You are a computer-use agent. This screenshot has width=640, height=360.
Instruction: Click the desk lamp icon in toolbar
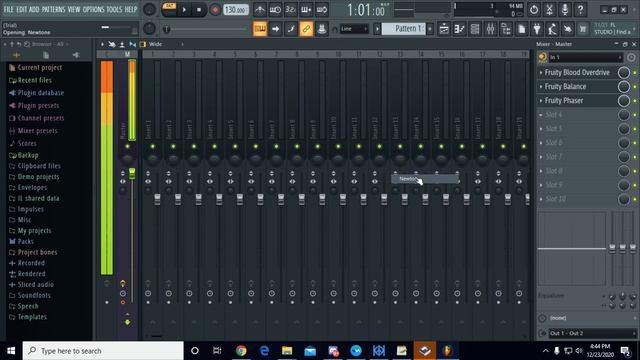552,29
